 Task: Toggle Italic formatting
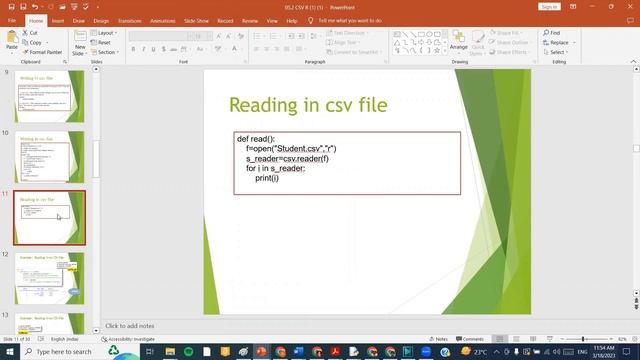[x=144, y=49]
